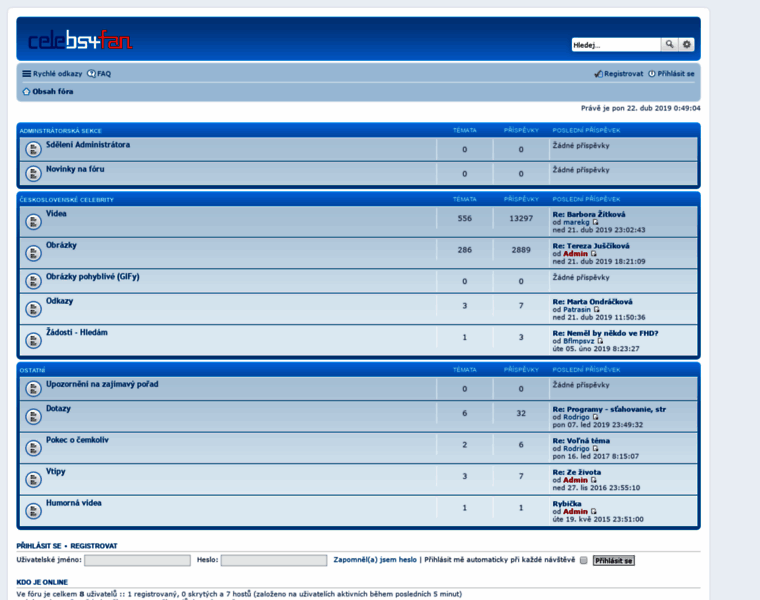Viewport: 760px width, 600px height.
Task: Go to Obsah fóra breadcrumb
Action: [x=53, y=92]
